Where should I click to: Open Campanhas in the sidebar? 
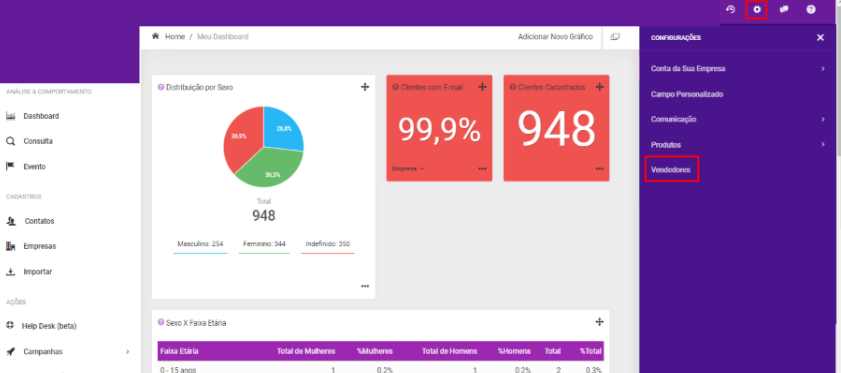[43, 352]
